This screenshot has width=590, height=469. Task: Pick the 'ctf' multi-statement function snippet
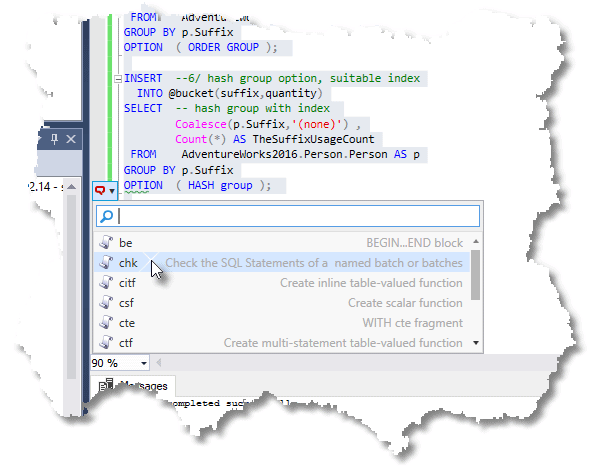point(281,343)
